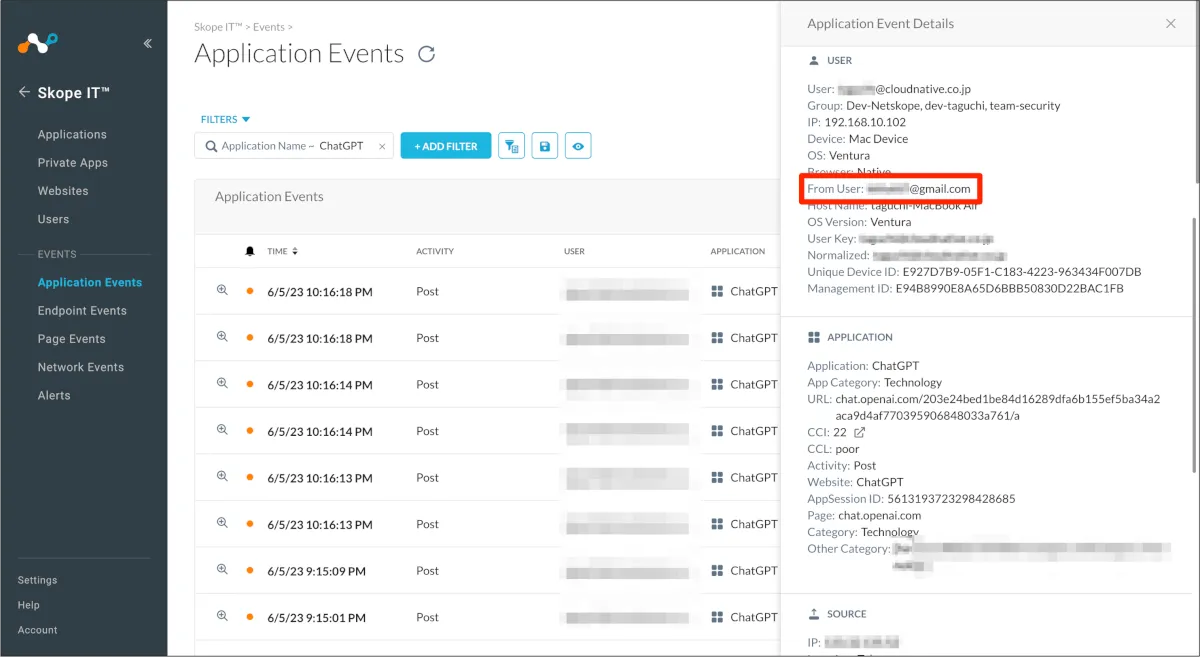Image resolution: width=1200 pixels, height=657 pixels.
Task: Click the Application Name query input field
Action: tap(290, 146)
